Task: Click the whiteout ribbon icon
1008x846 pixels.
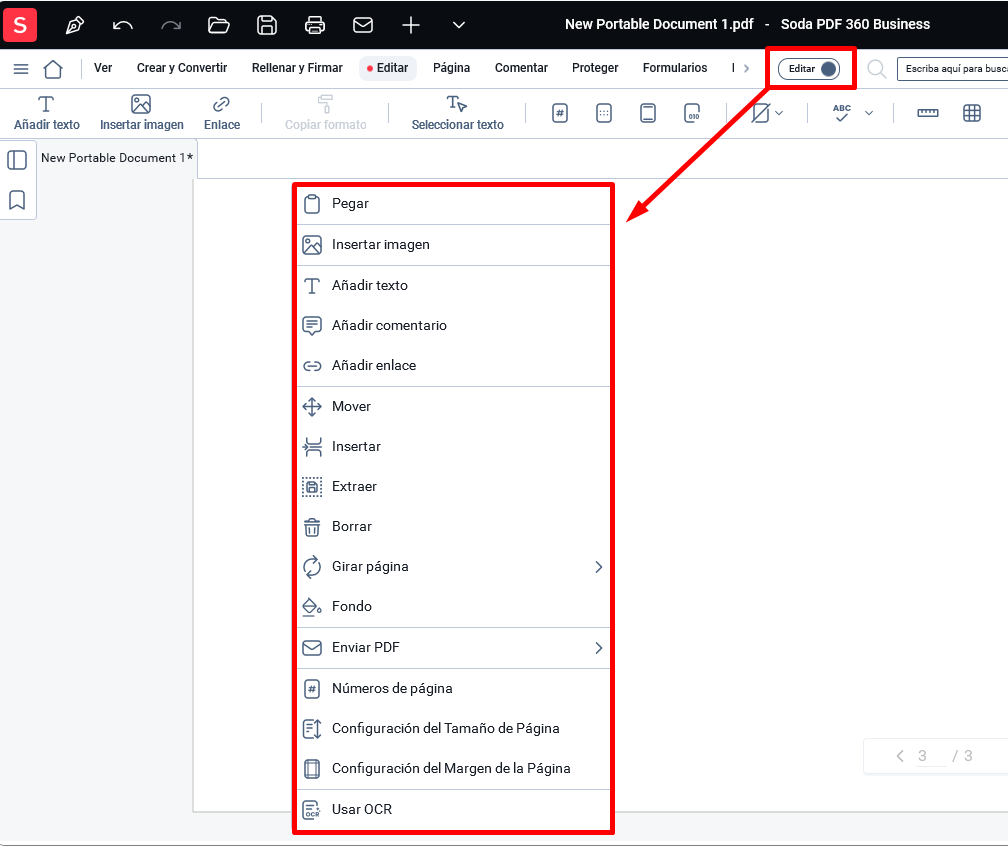Action: (760, 113)
